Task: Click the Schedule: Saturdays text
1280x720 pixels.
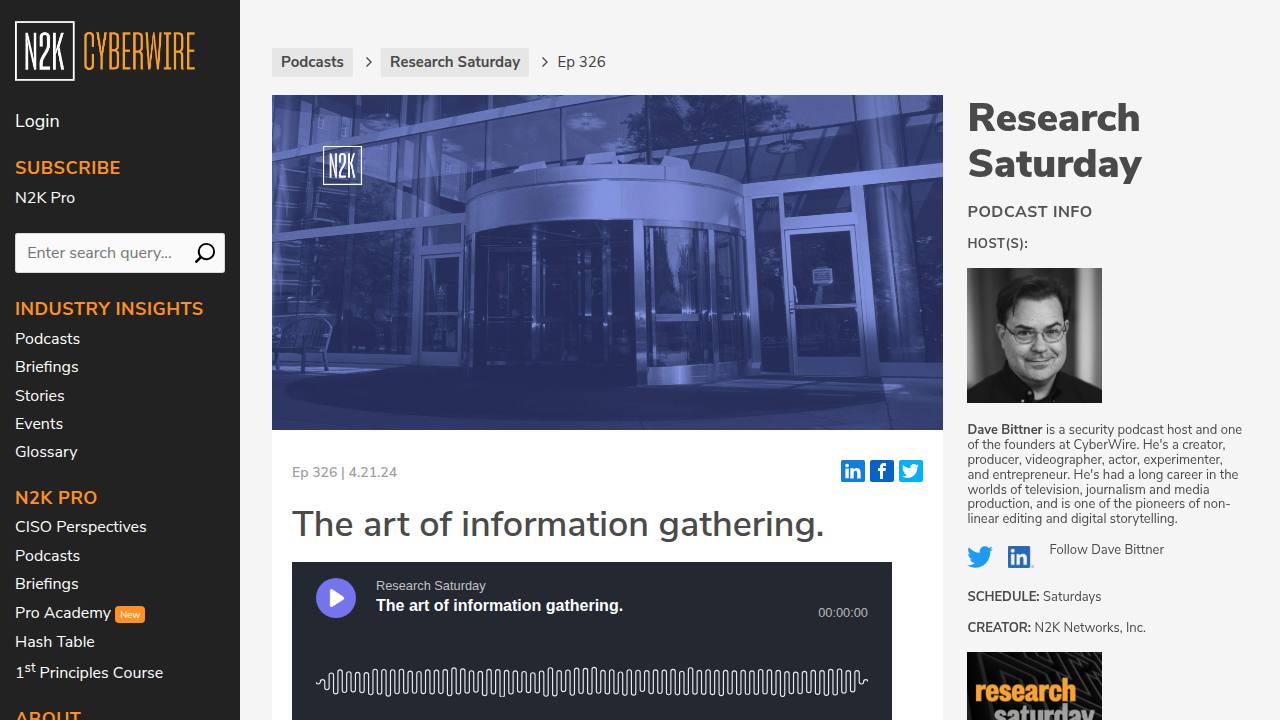Action: [1034, 597]
